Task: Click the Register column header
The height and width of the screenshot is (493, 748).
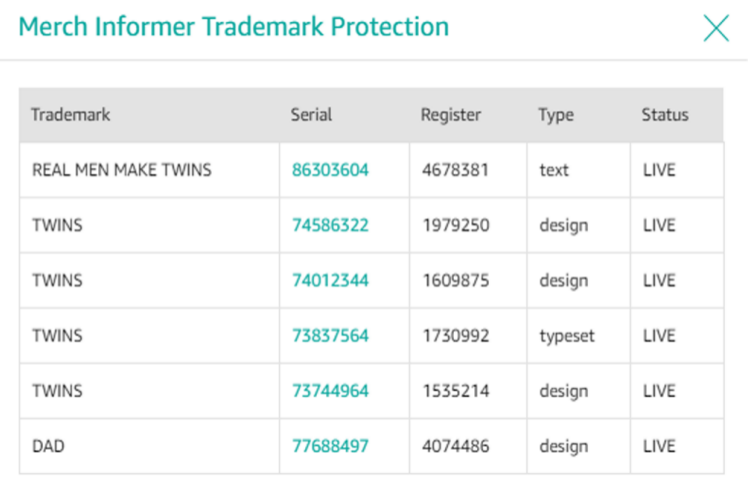Action: click(x=451, y=115)
